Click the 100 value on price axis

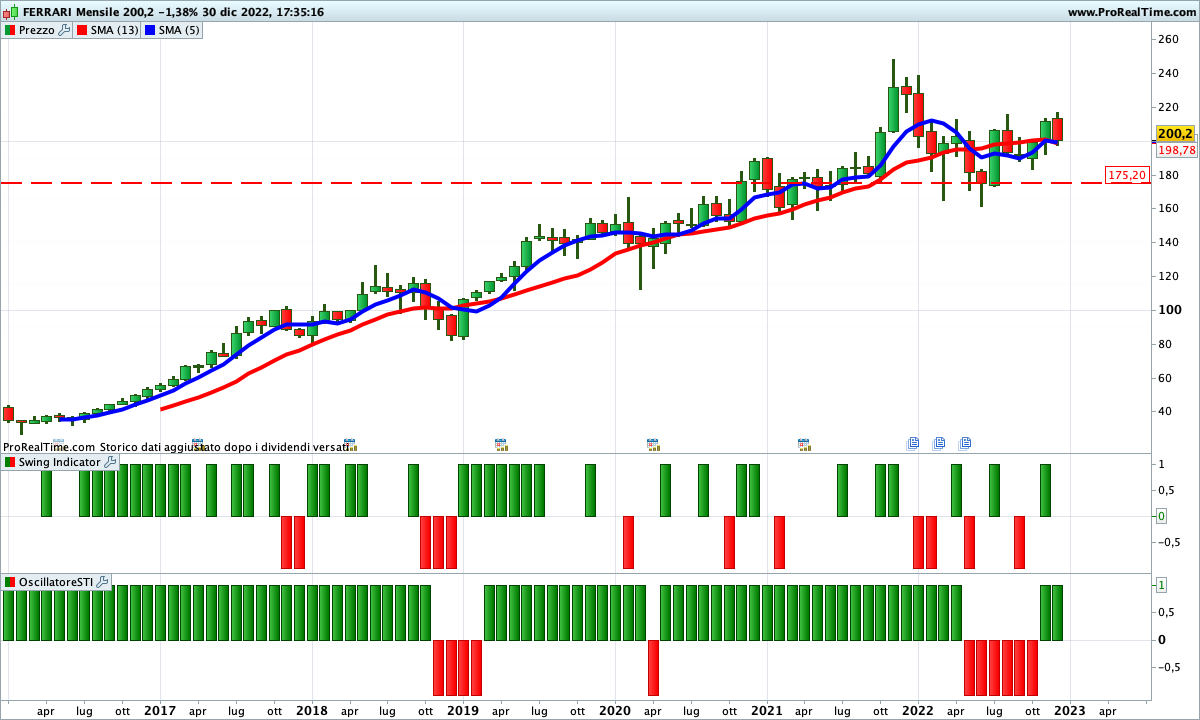[x=1168, y=310]
